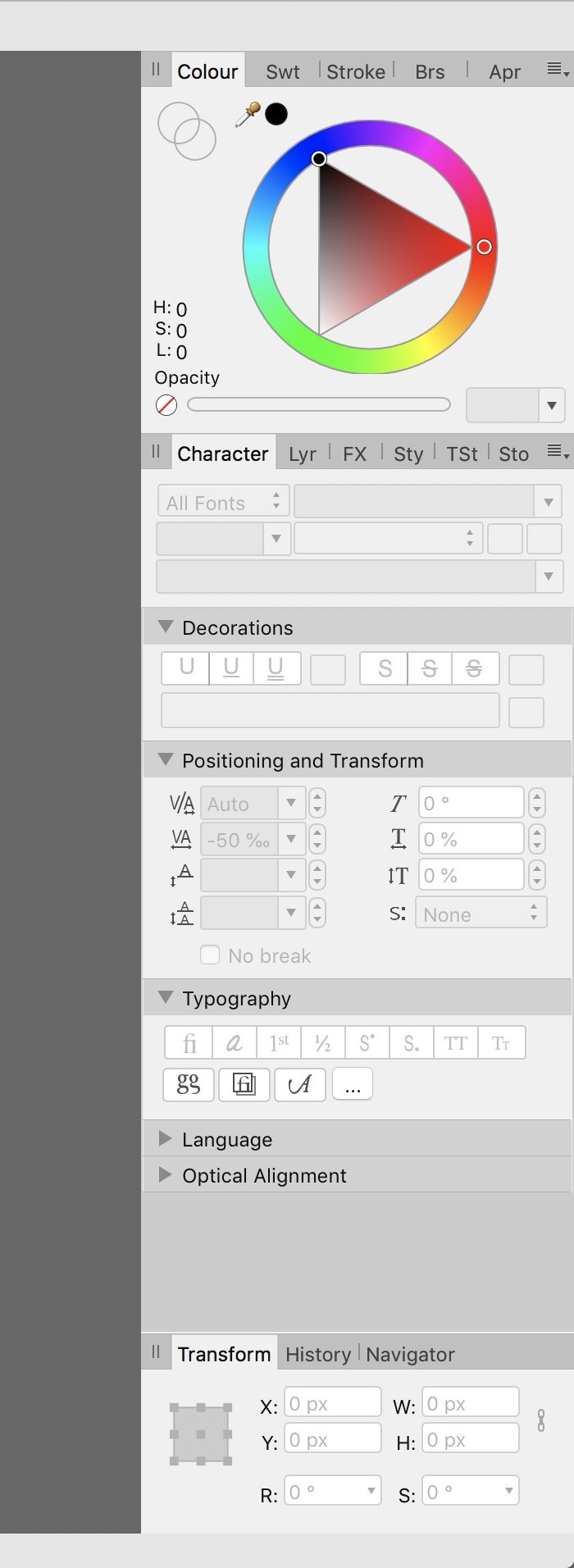Click the stylistic alternates 'gg' icon
574x1568 pixels.
point(189,1084)
